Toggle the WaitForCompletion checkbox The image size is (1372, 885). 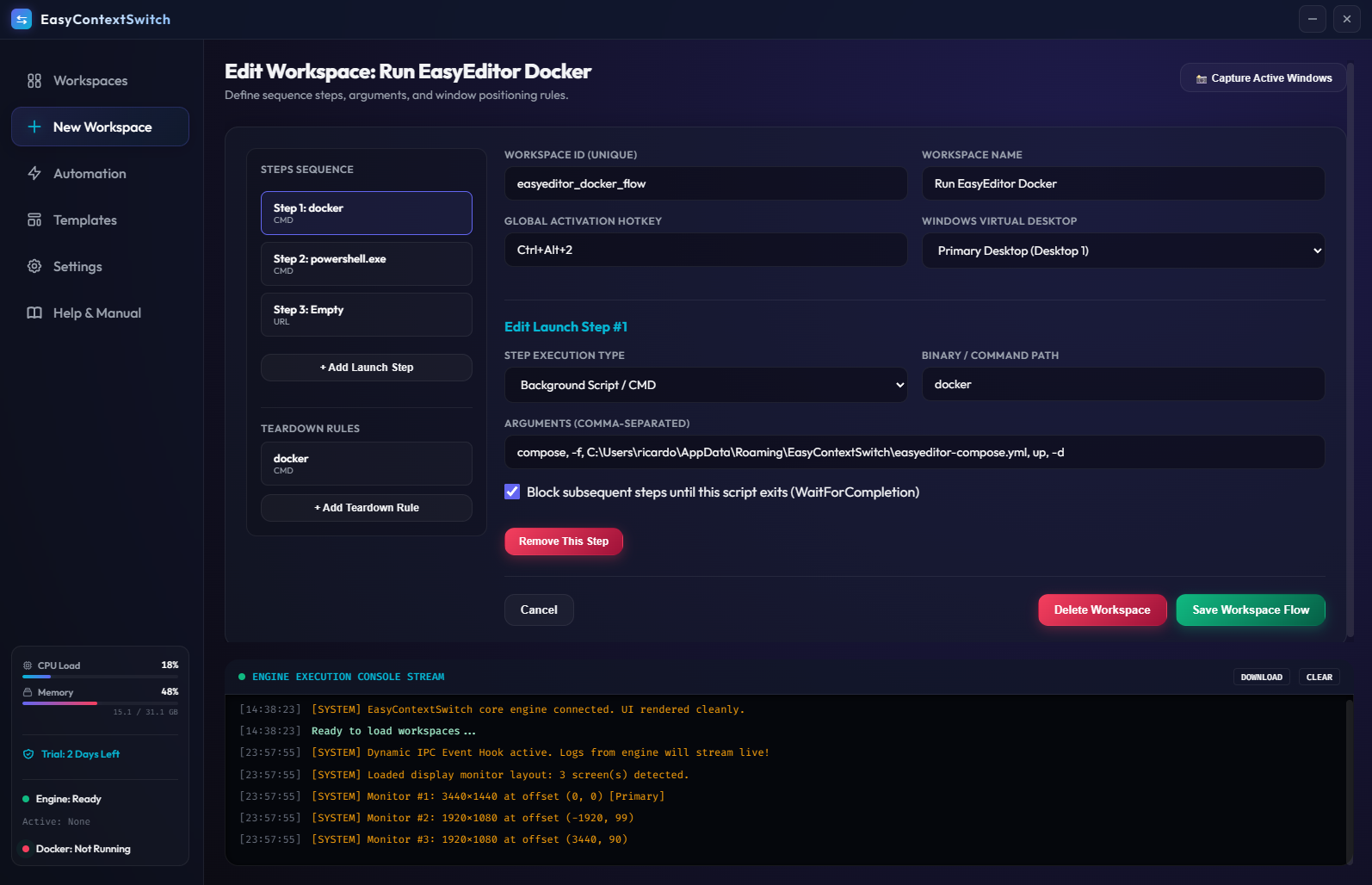(x=512, y=492)
